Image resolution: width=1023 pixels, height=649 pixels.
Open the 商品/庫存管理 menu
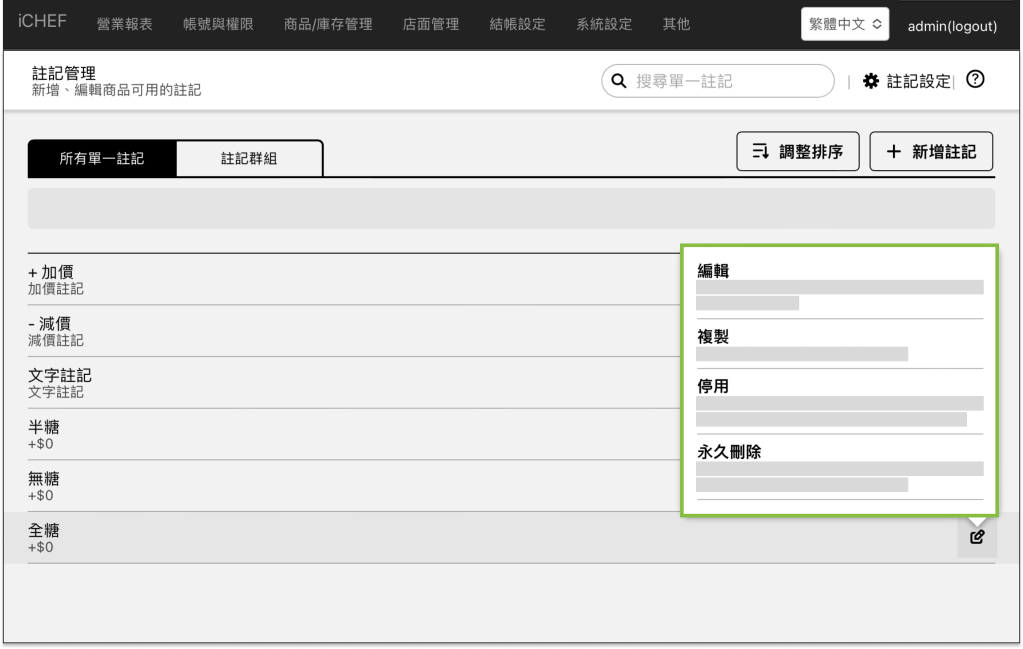point(328,24)
